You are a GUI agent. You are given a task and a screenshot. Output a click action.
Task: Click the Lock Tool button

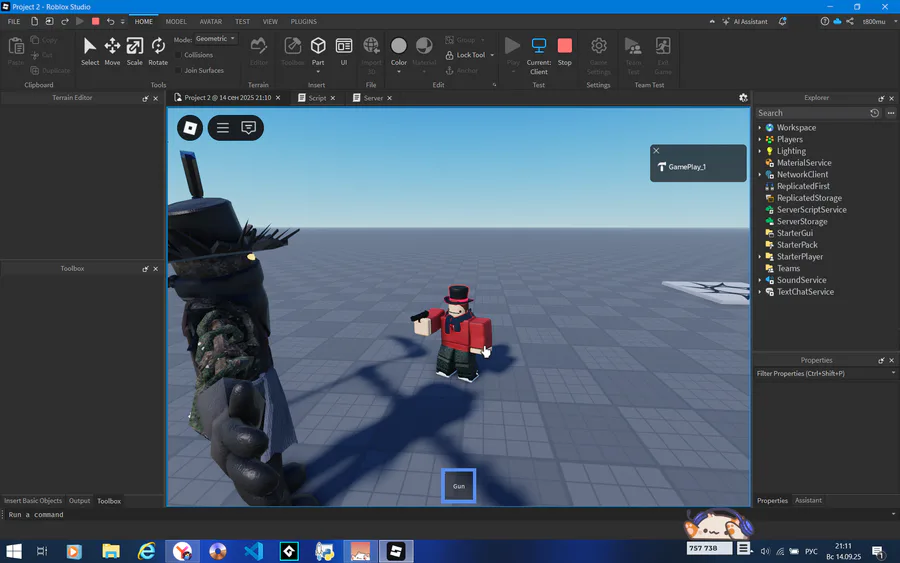pos(465,55)
